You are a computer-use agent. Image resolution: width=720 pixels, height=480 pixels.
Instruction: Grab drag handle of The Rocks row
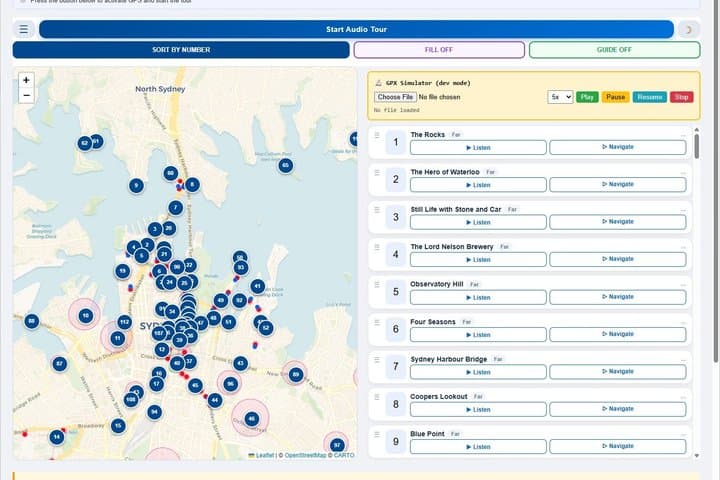tap(377, 135)
